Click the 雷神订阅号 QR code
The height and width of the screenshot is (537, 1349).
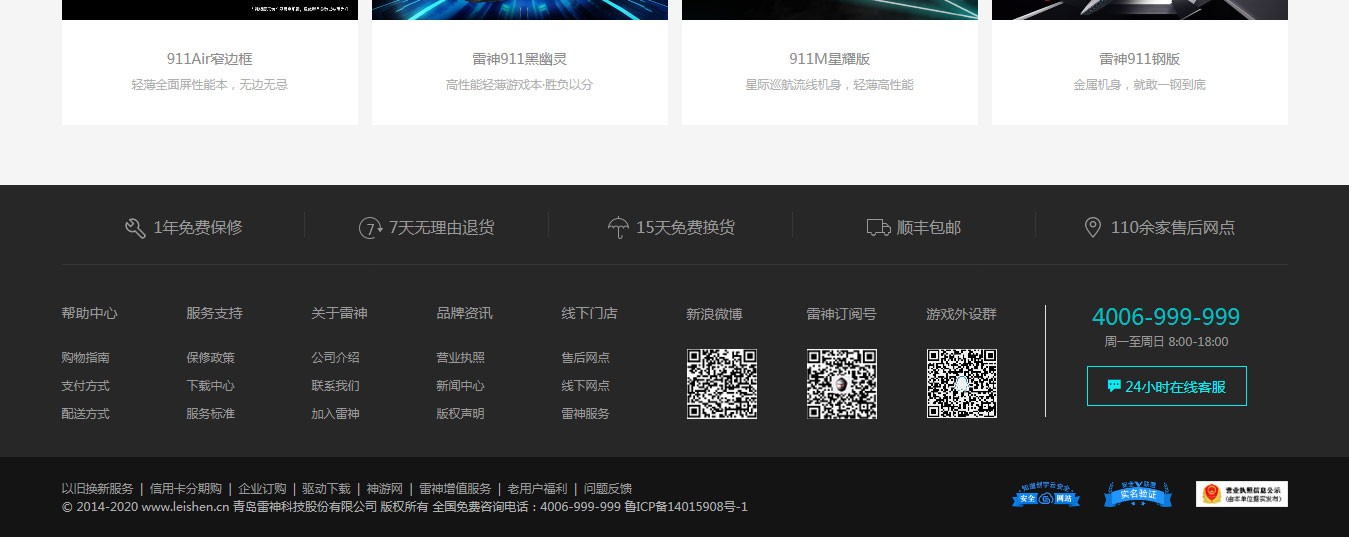(842, 384)
